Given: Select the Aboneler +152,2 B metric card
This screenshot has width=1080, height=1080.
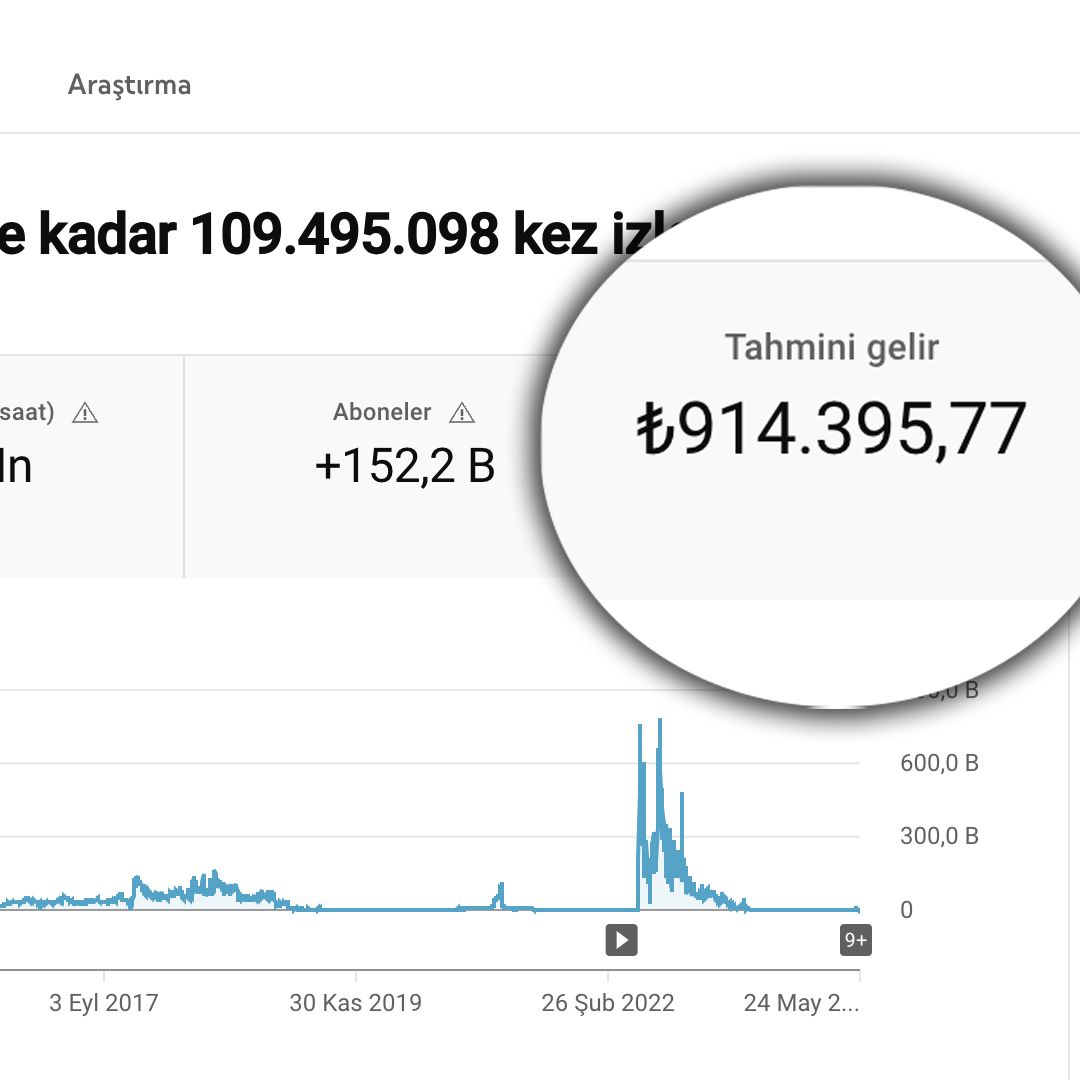Looking at the screenshot, I should 368,466.
